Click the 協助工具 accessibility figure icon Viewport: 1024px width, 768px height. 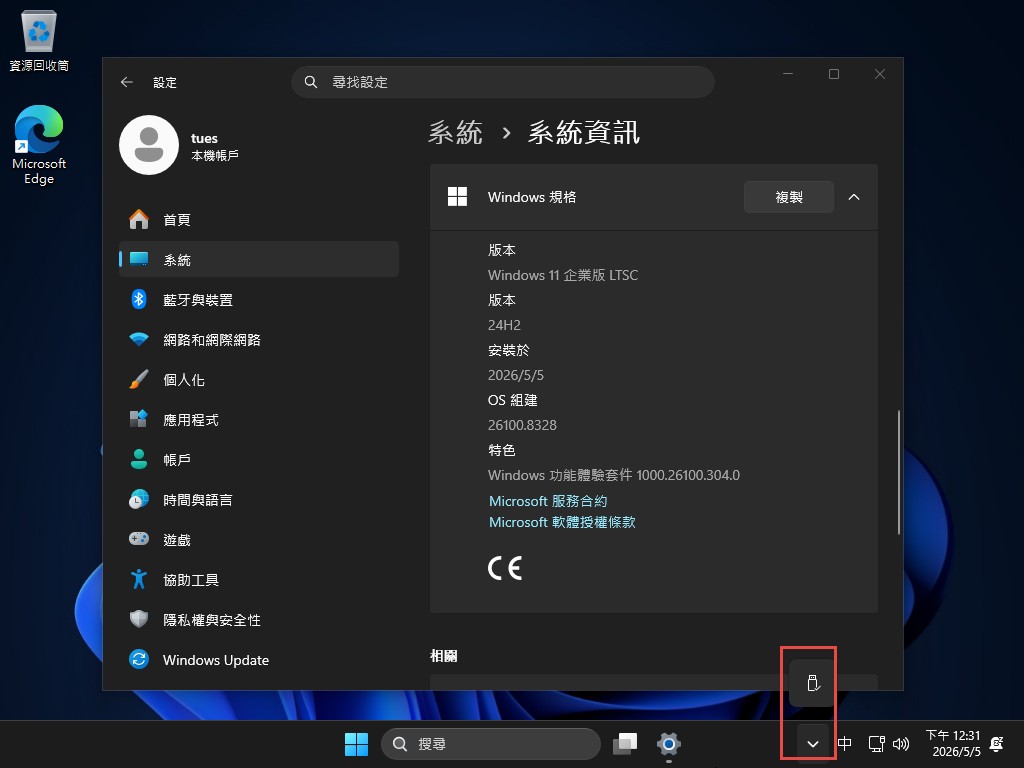(x=138, y=579)
